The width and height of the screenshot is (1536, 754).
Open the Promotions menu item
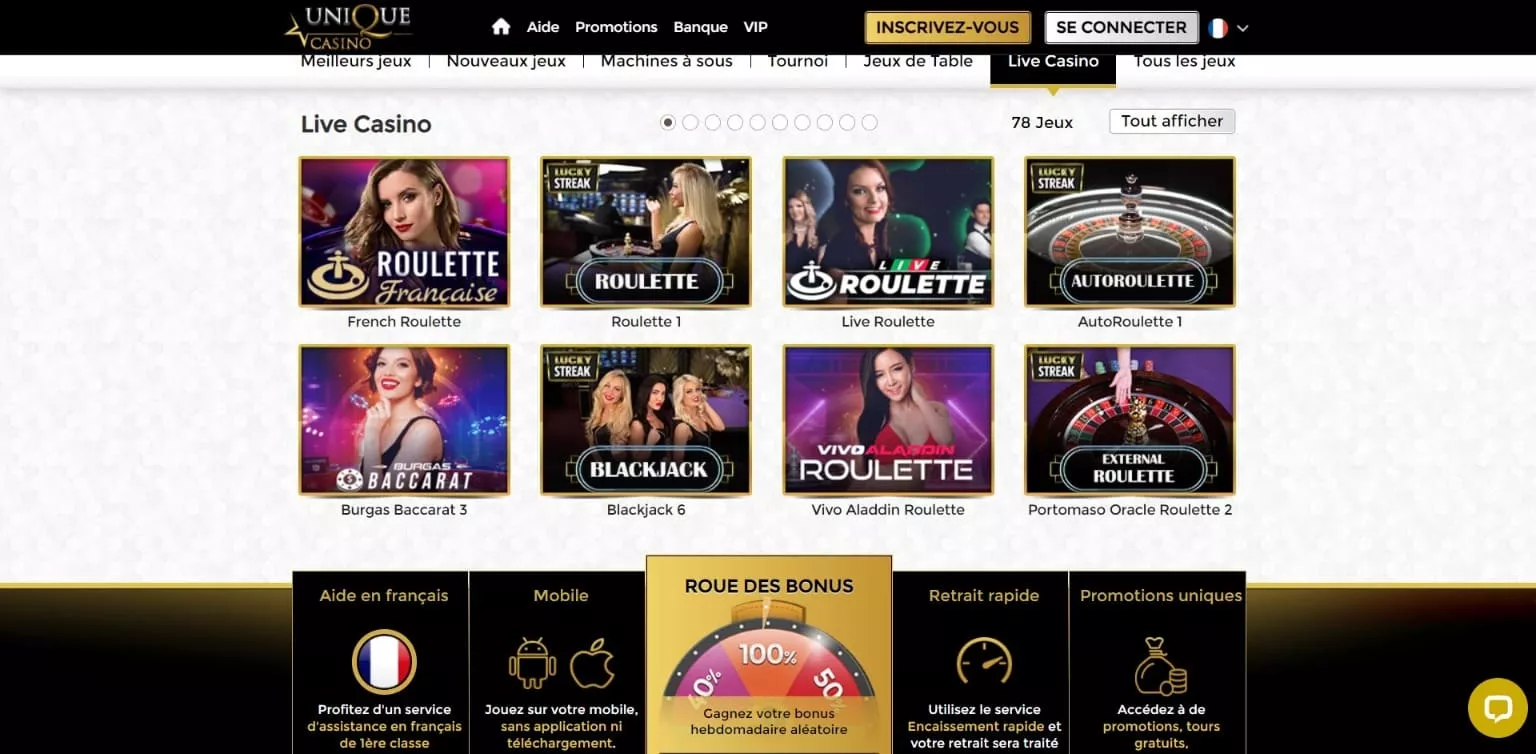tap(616, 27)
